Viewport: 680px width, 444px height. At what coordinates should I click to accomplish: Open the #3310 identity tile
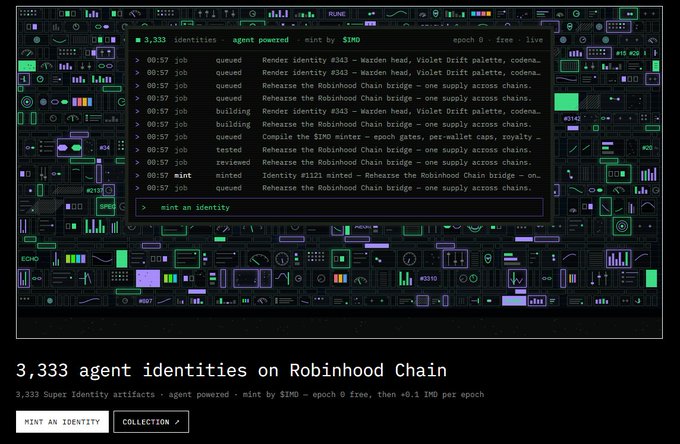(x=428, y=278)
